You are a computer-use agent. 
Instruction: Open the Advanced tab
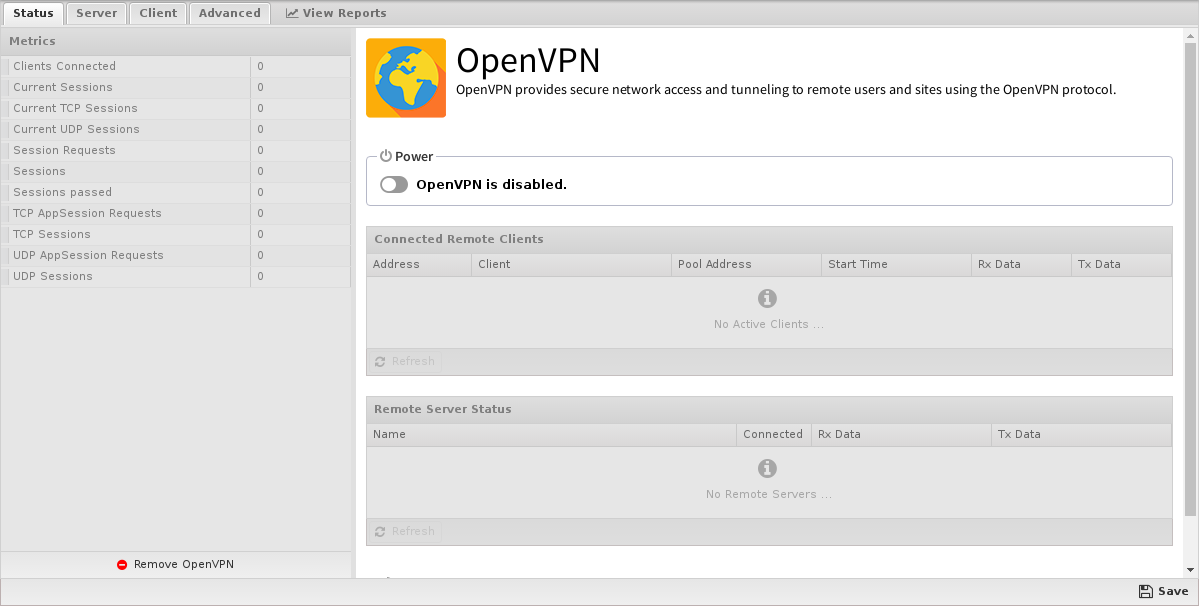(x=229, y=13)
